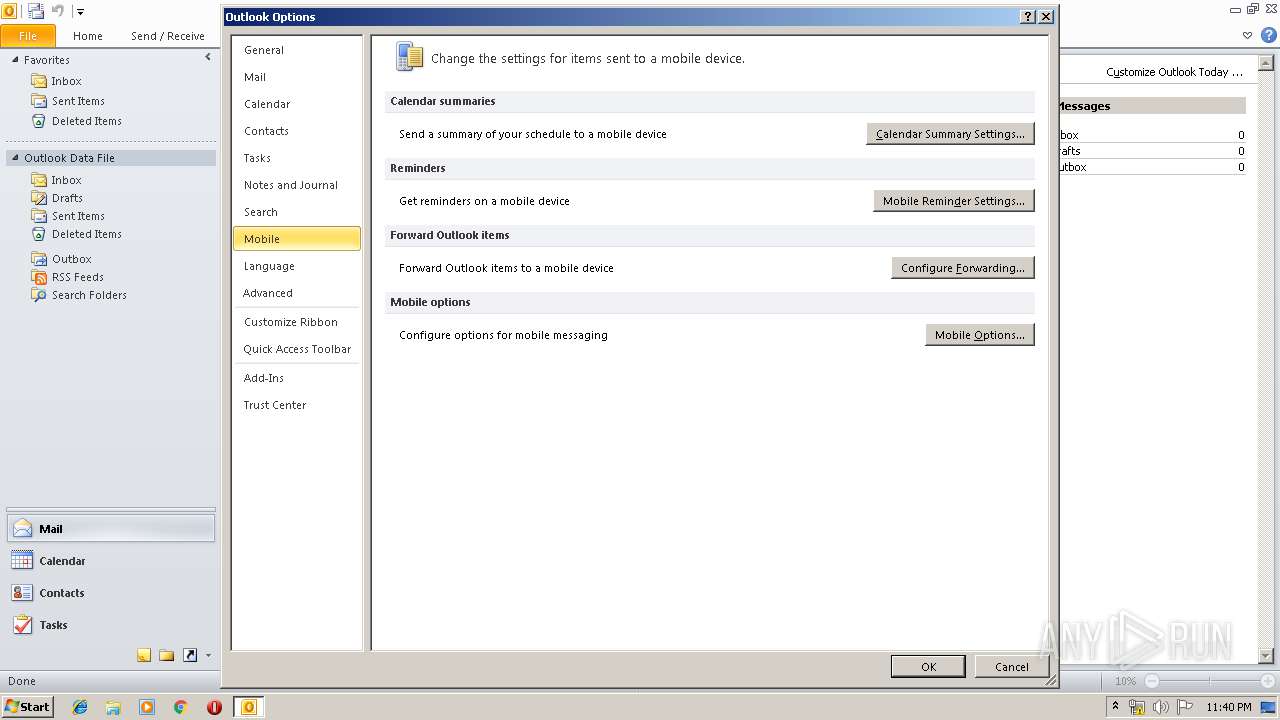This screenshot has height=720, width=1280.
Task: Select Calendar category in Outlook Options
Action: click(296, 104)
